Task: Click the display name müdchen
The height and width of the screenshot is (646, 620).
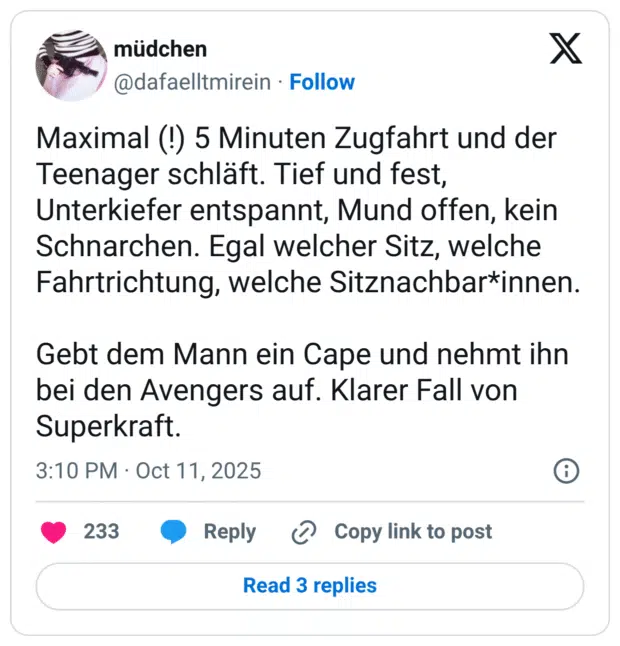Action: pyautogui.click(x=160, y=50)
